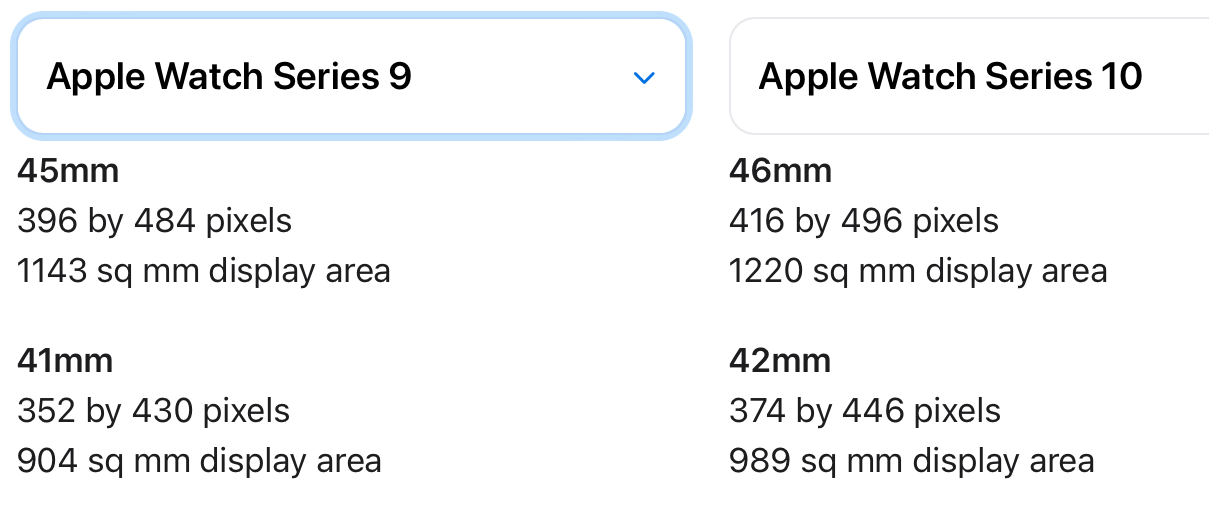Click the 42mm size heading

780,361
